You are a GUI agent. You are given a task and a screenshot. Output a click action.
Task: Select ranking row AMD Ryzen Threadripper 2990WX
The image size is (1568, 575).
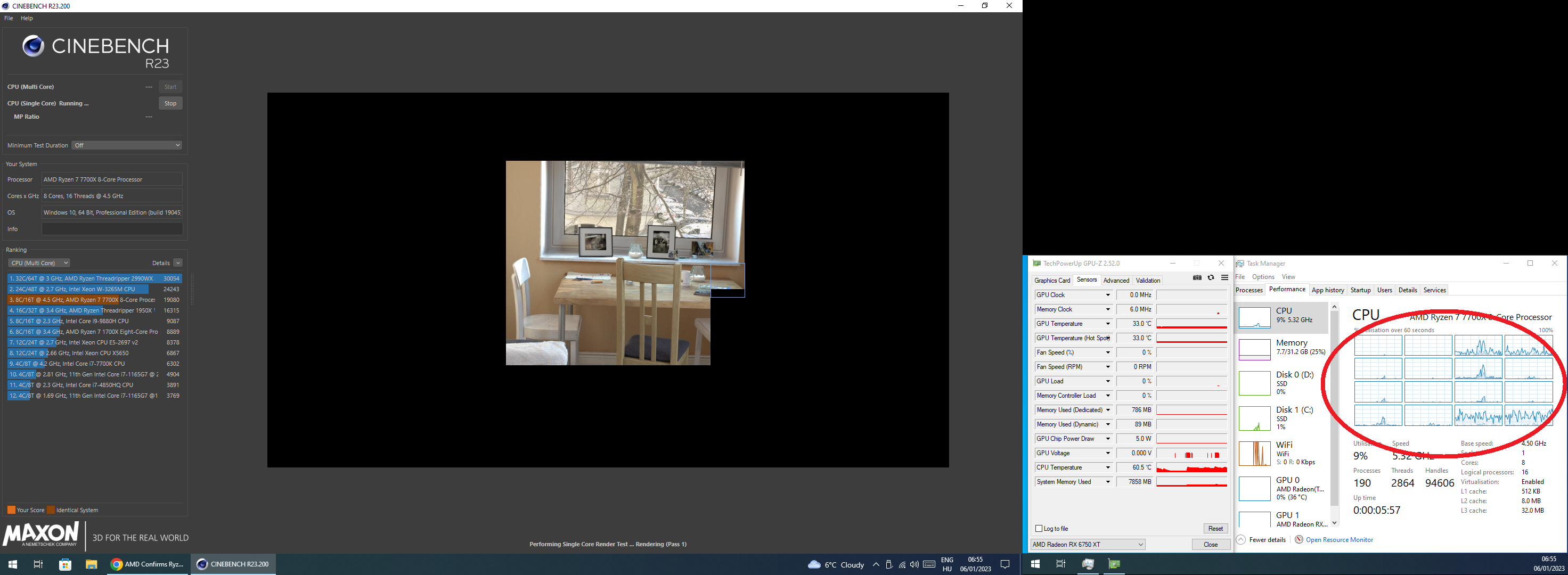94,278
